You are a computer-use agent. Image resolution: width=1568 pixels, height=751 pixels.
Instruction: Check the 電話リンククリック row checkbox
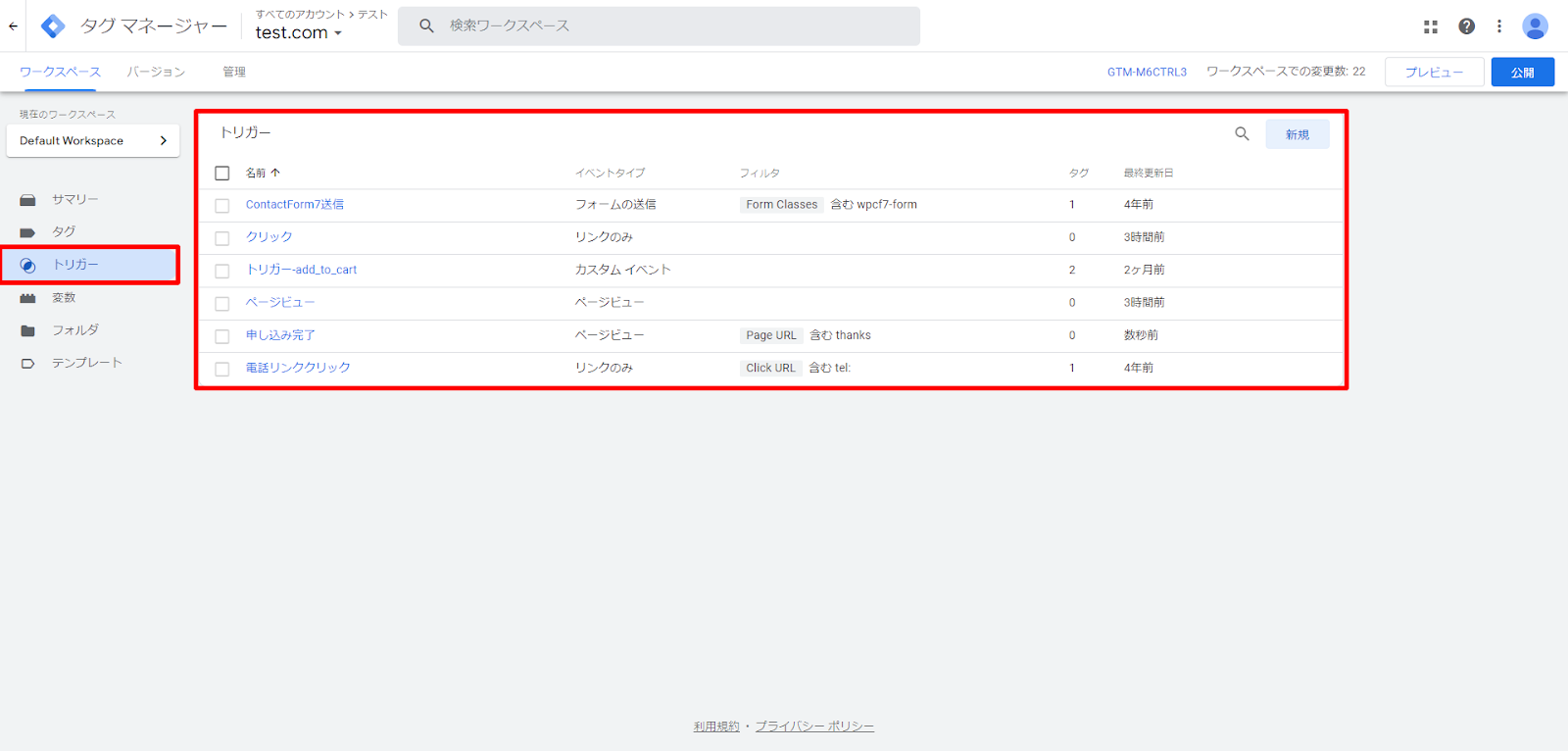pyautogui.click(x=222, y=369)
